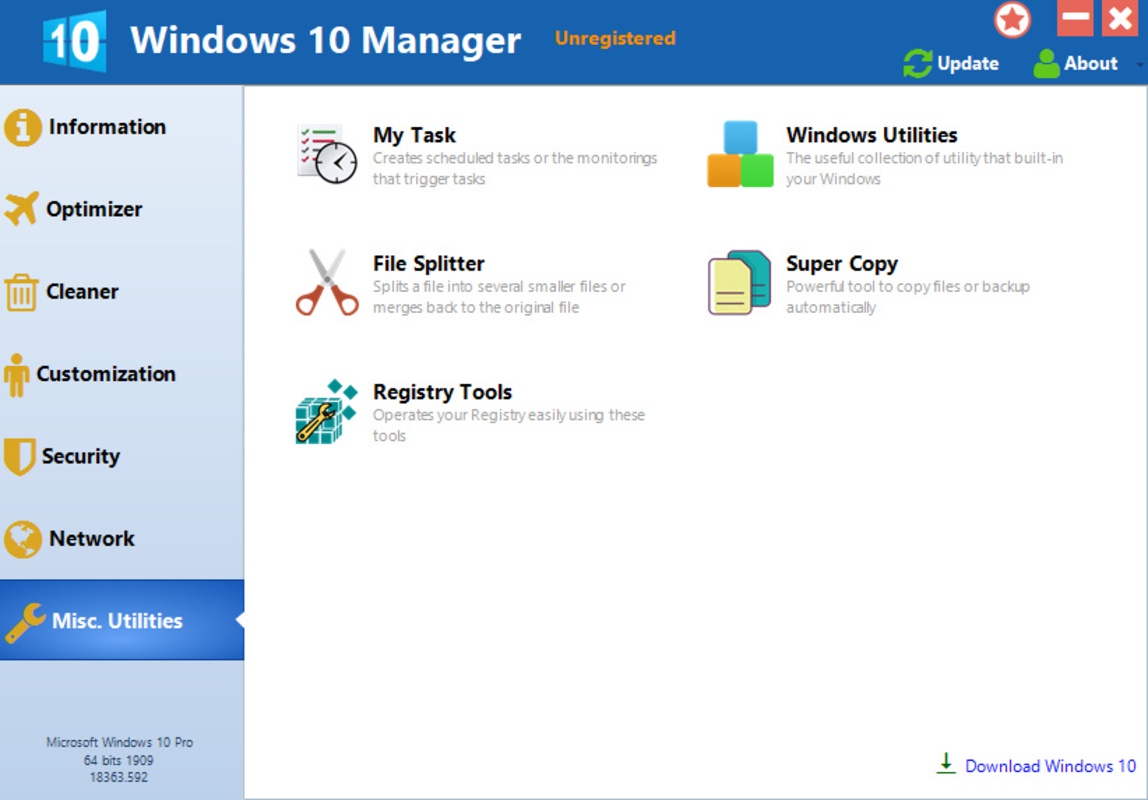Click the green Update refresh icon
Screen dimensions: 1148x800
tap(917, 64)
